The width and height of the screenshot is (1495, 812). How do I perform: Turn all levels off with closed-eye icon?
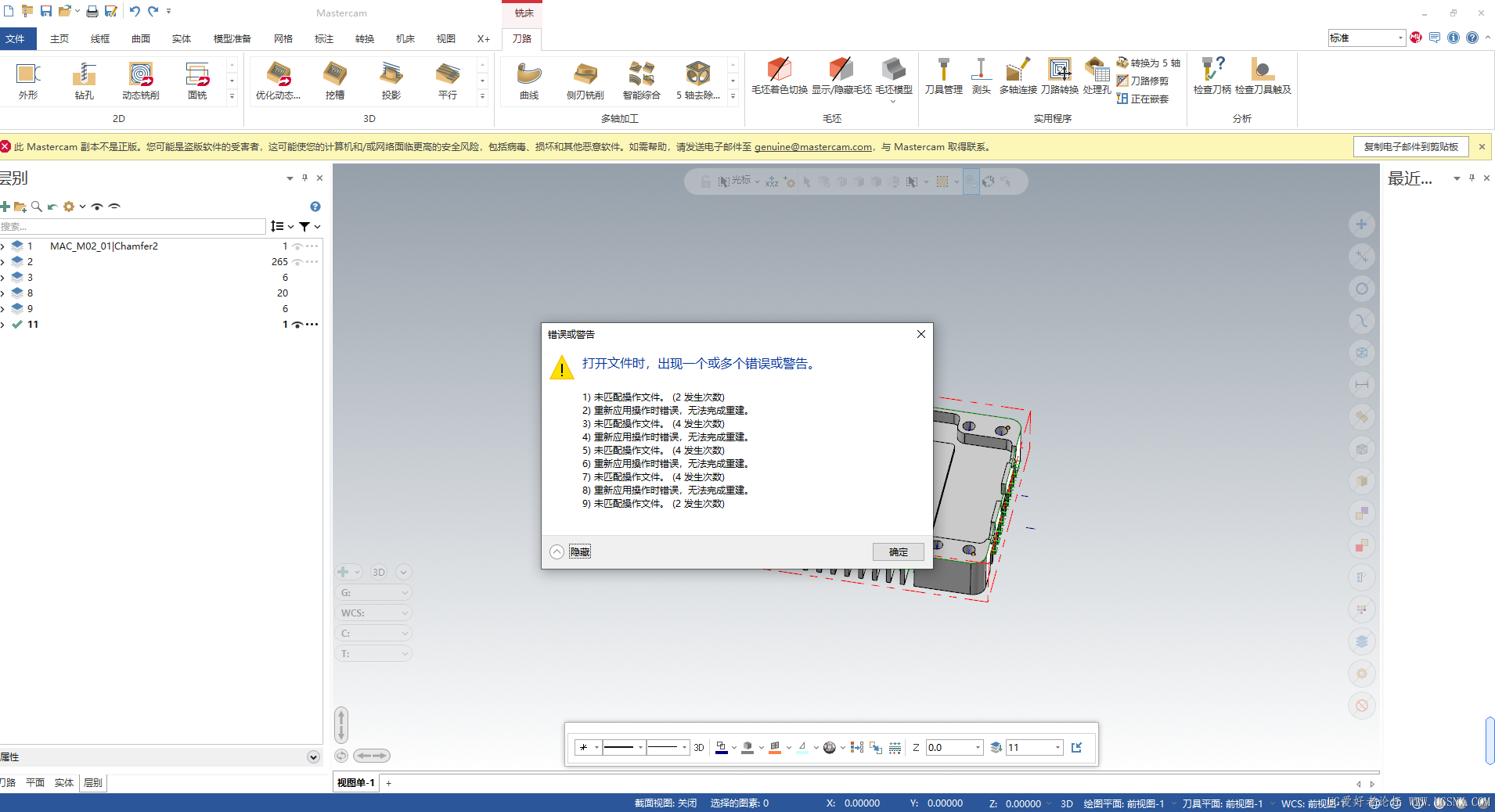tap(114, 207)
